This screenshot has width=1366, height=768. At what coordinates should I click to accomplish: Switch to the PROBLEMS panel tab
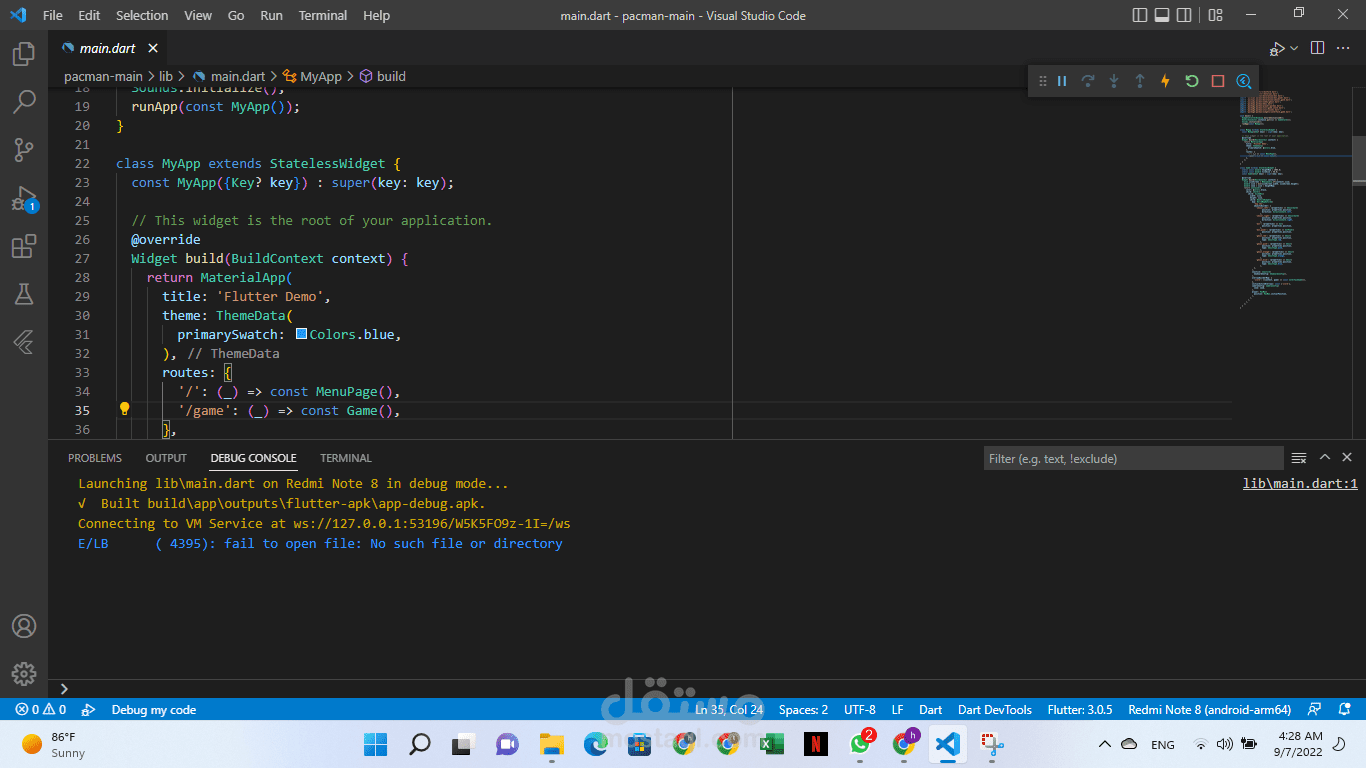[95, 458]
